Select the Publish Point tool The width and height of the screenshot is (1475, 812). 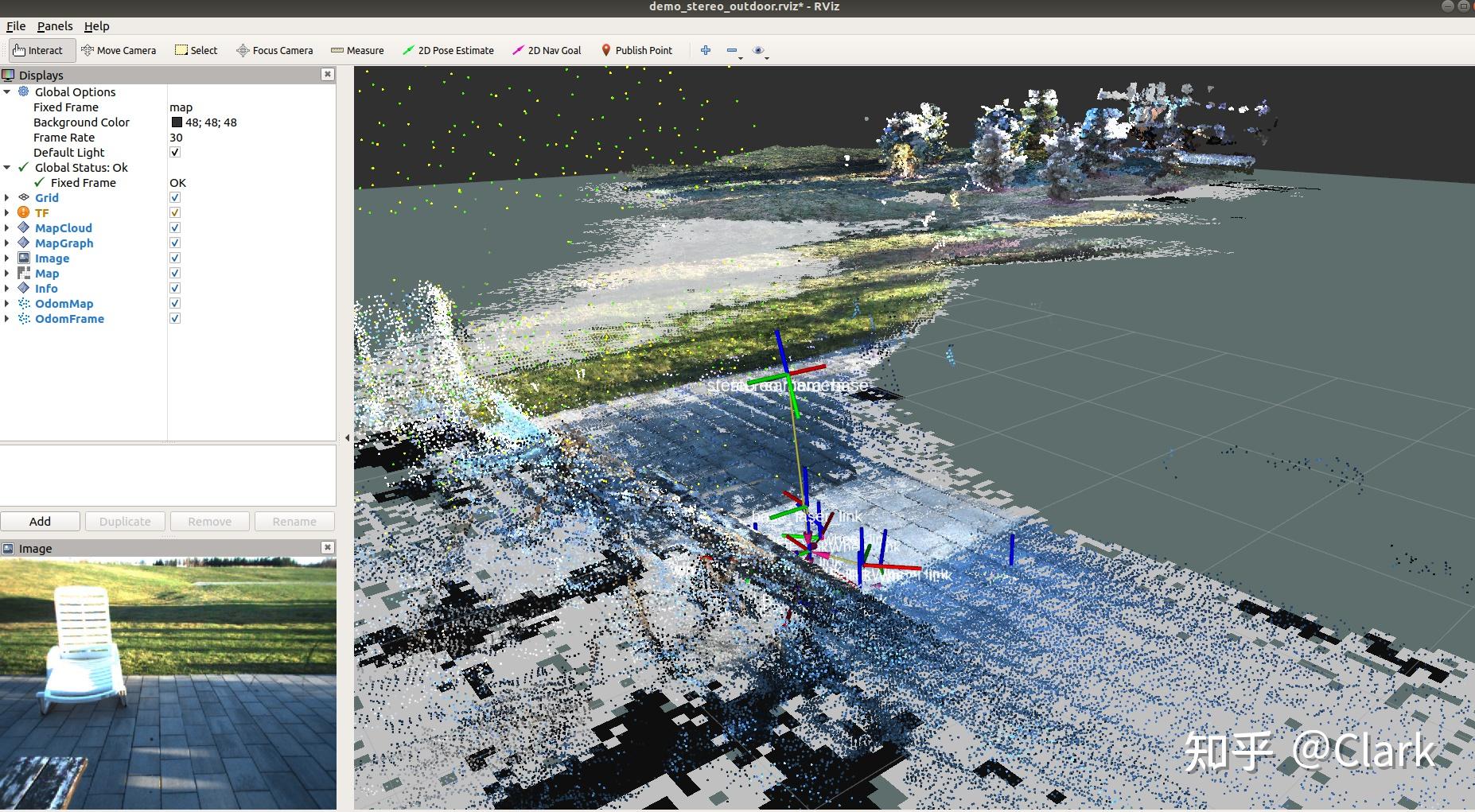pos(637,49)
